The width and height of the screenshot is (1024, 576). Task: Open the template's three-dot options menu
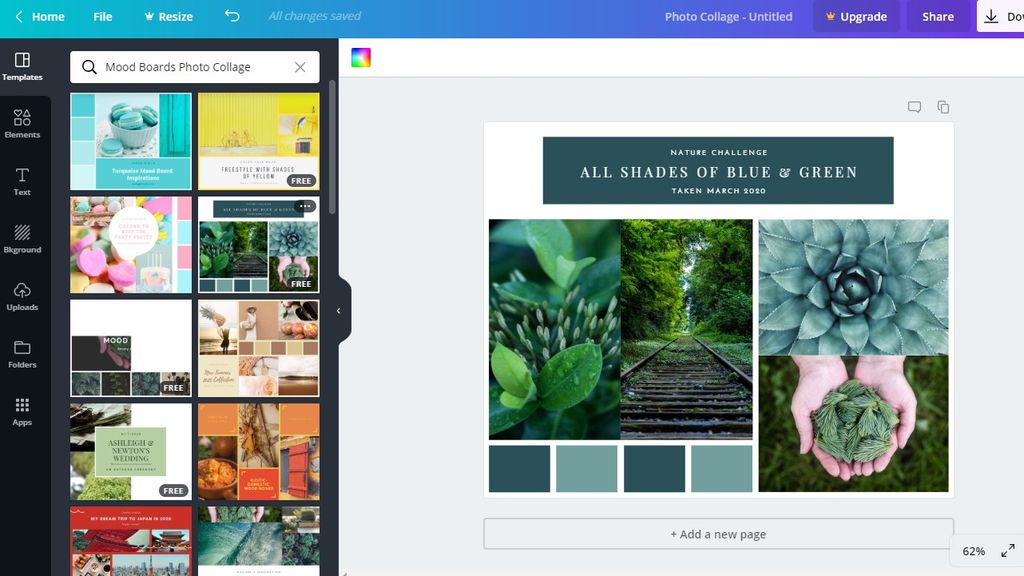tap(307, 205)
